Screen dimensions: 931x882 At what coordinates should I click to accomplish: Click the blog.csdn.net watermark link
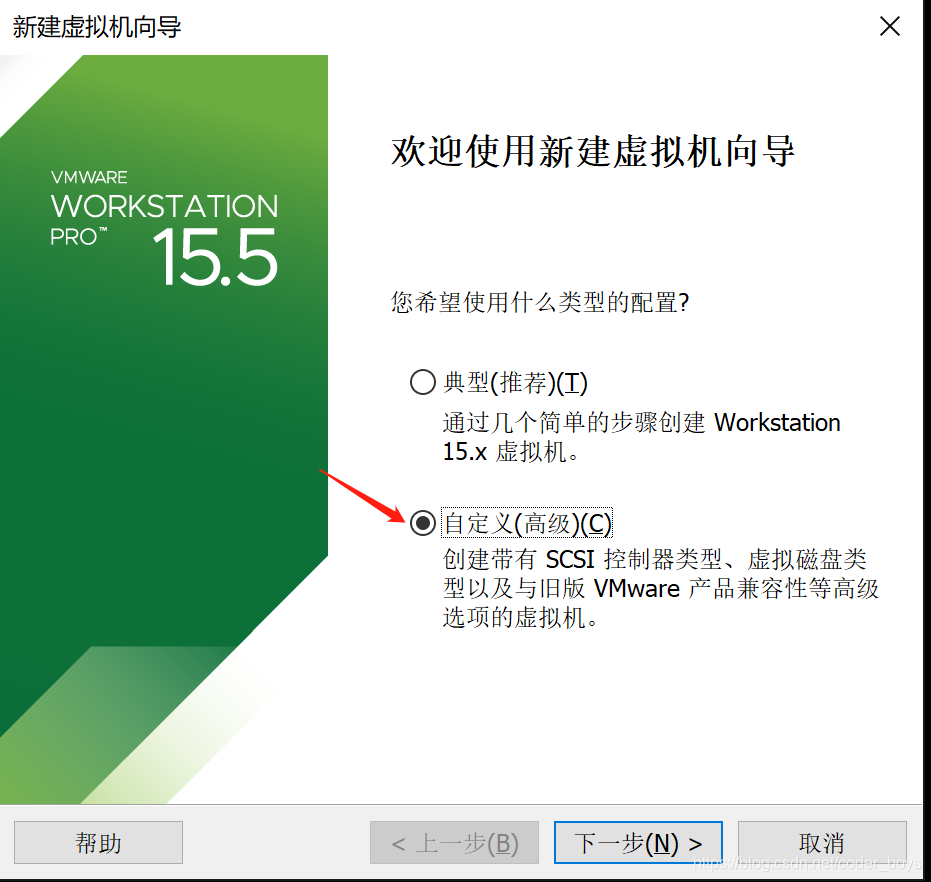click(808, 863)
